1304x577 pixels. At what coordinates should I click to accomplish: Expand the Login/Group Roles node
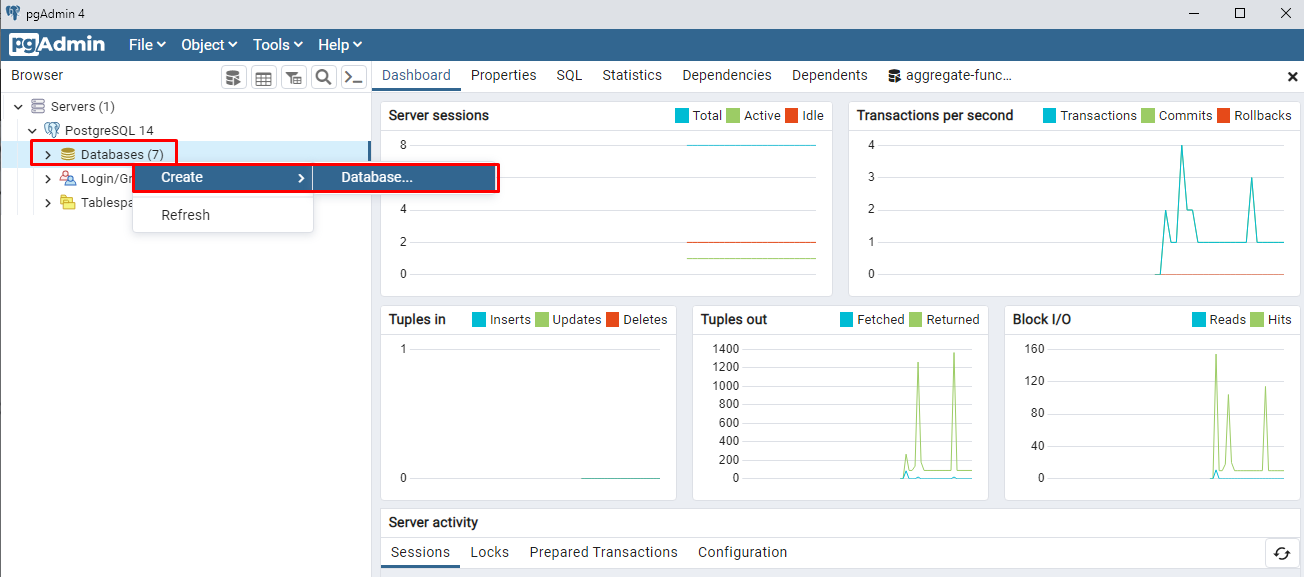pyautogui.click(x=47, y=178)
